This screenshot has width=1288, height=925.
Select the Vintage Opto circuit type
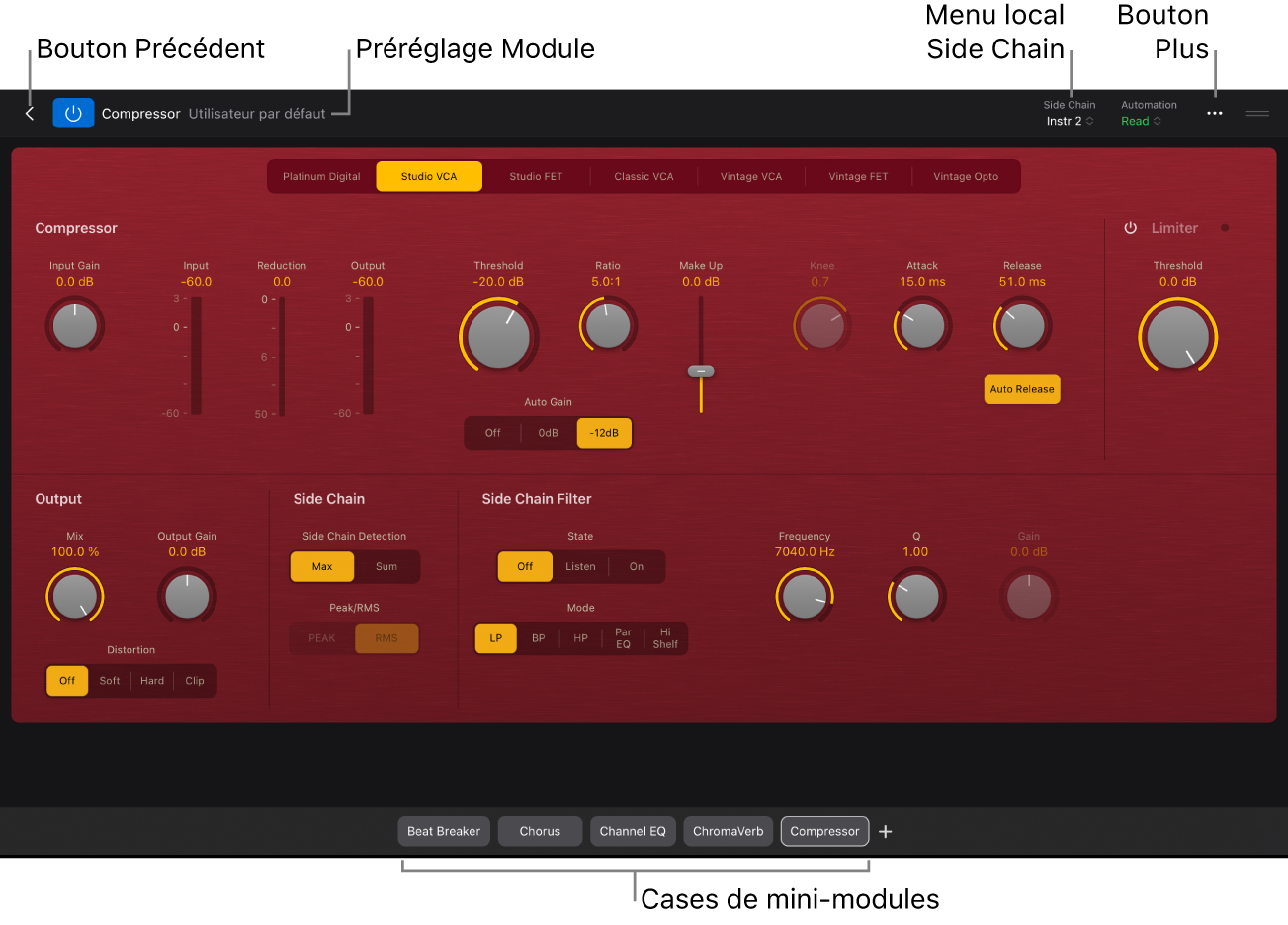coord(966,176)
